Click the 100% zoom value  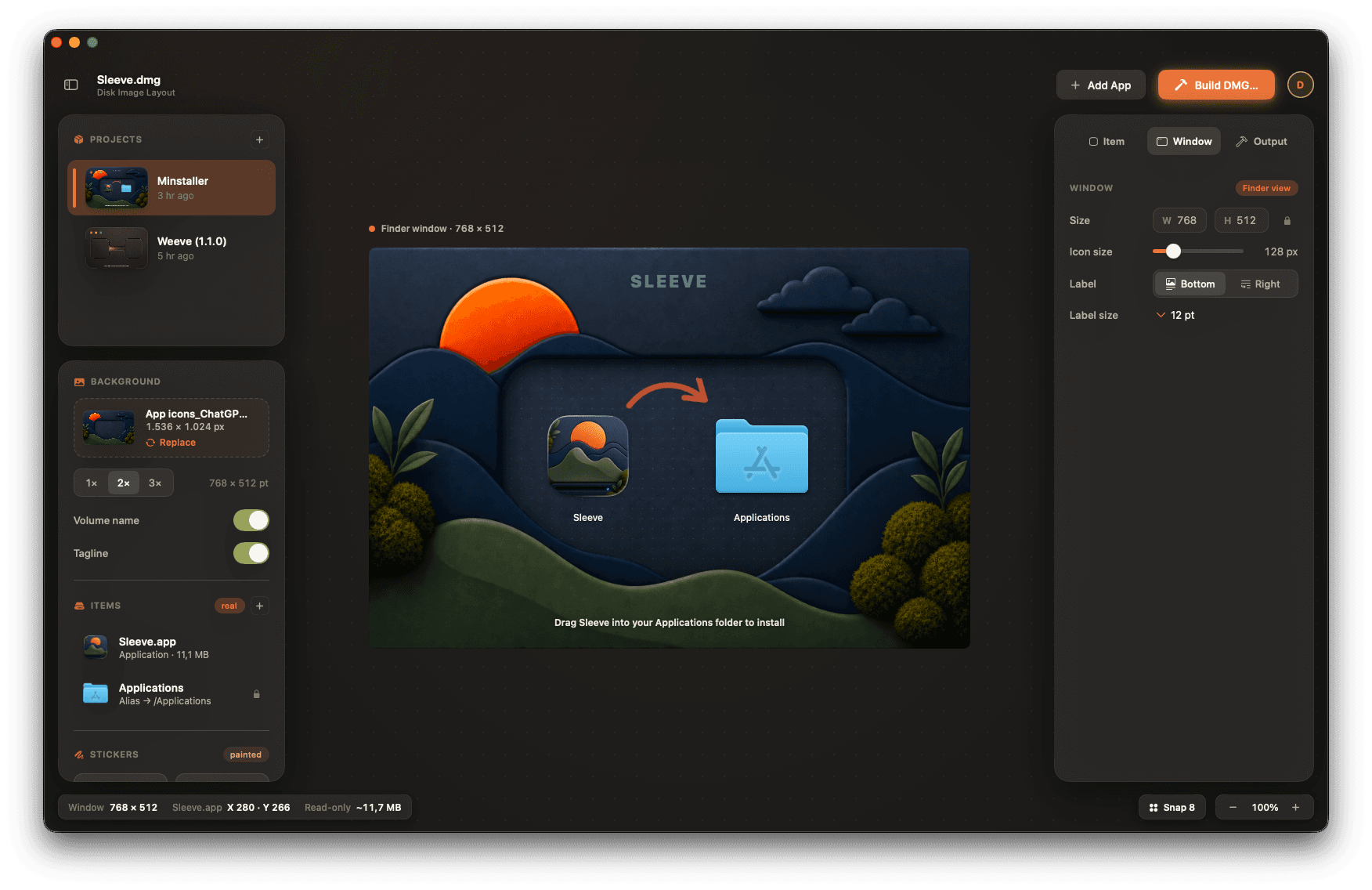(1265, 808)
